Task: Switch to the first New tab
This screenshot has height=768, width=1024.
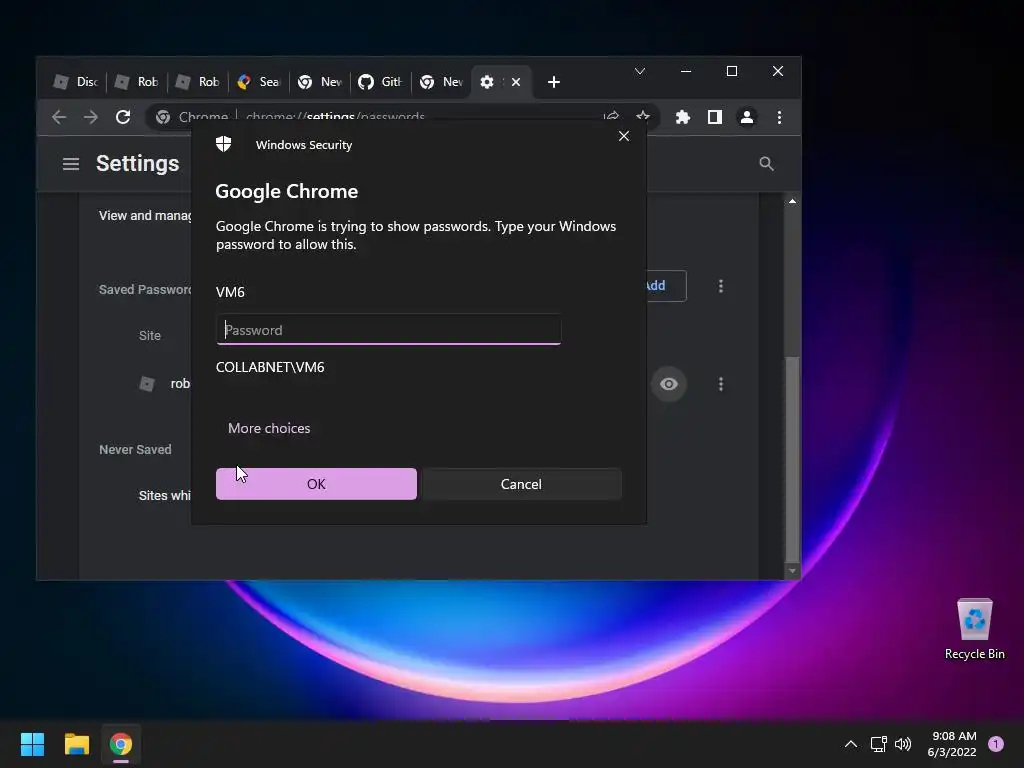Action: click(320, 82)
